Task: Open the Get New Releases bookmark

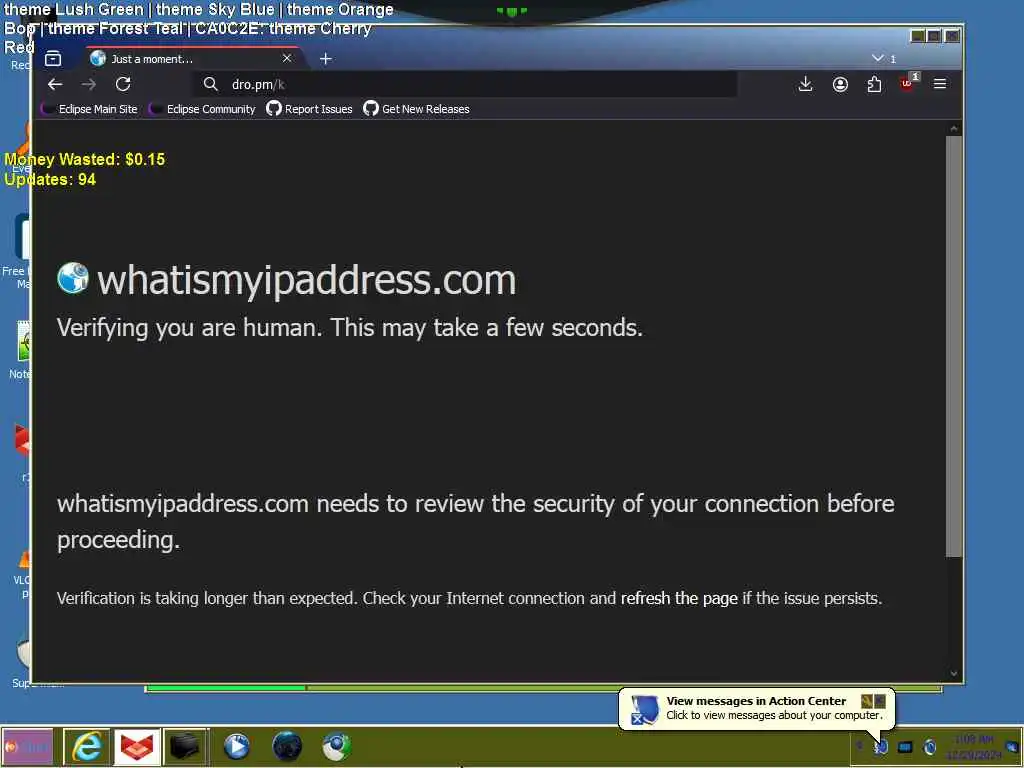Action: [417, 109]
